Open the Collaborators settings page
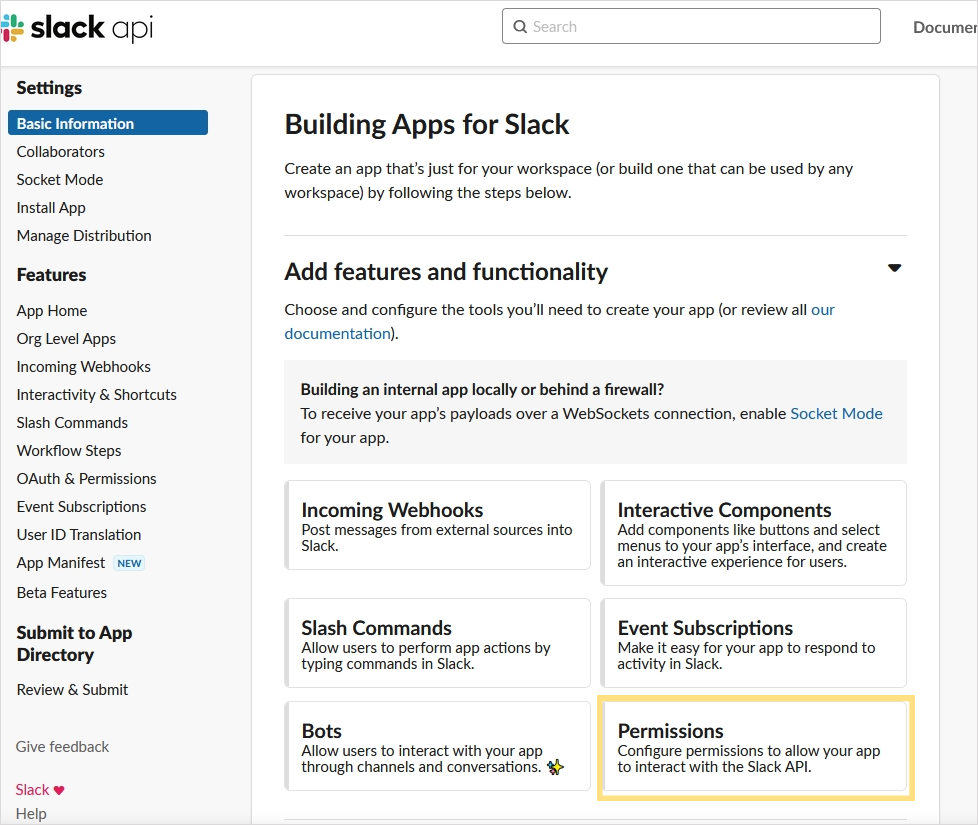The width and height of the screenshot is (978, 825). 61,152
